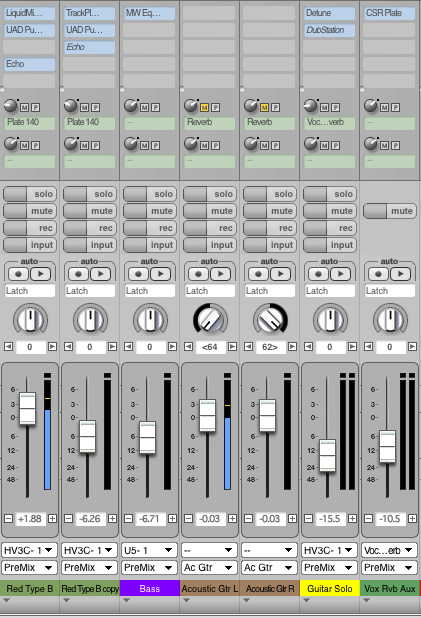Click volume value field showing -15.5
Viewport: 421px width, 618px height.
click(x=330, y=519)
